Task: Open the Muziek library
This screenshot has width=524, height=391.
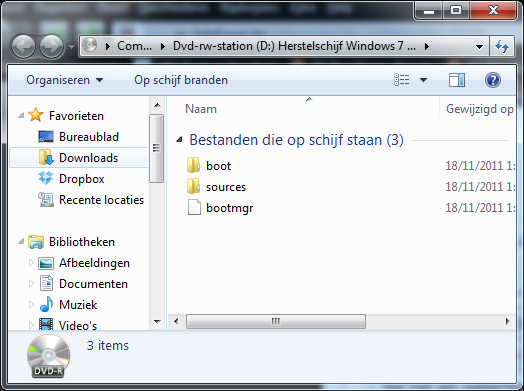Action: (x=78, y=305)
